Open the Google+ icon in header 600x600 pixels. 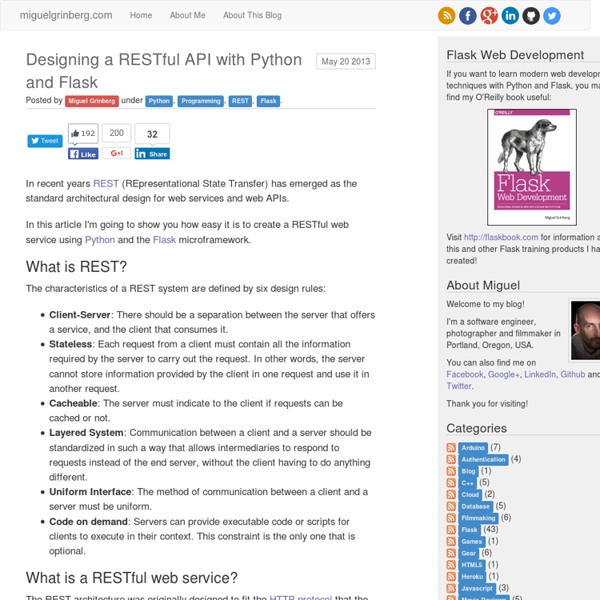[489, 16]
